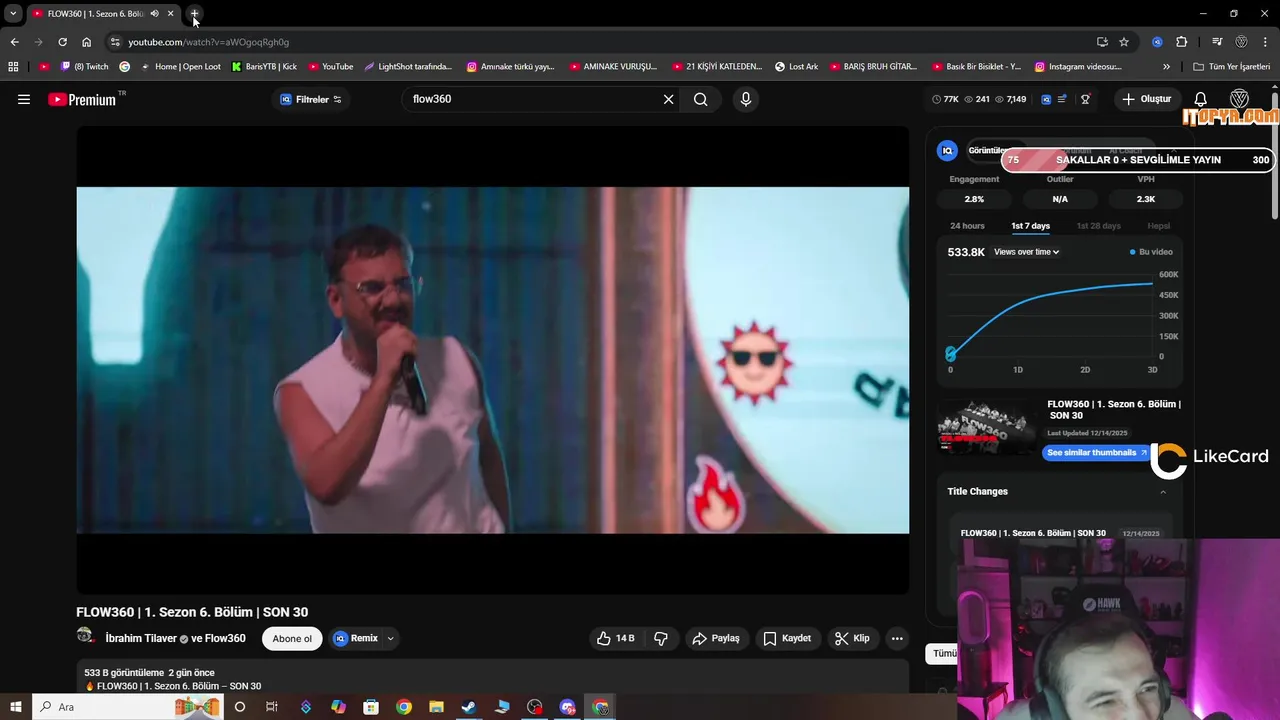This screenshot has height=720, width=1280.
Task: Open FLOW360 thumbnail in vidIQ panel
Action: (x=987, y=428)
